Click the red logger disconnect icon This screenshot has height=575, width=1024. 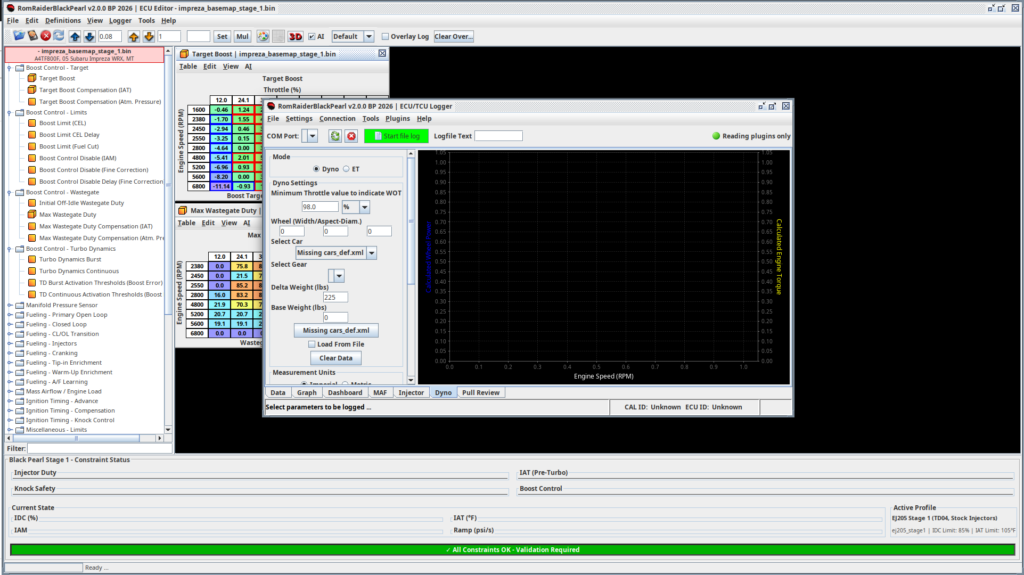351,135
